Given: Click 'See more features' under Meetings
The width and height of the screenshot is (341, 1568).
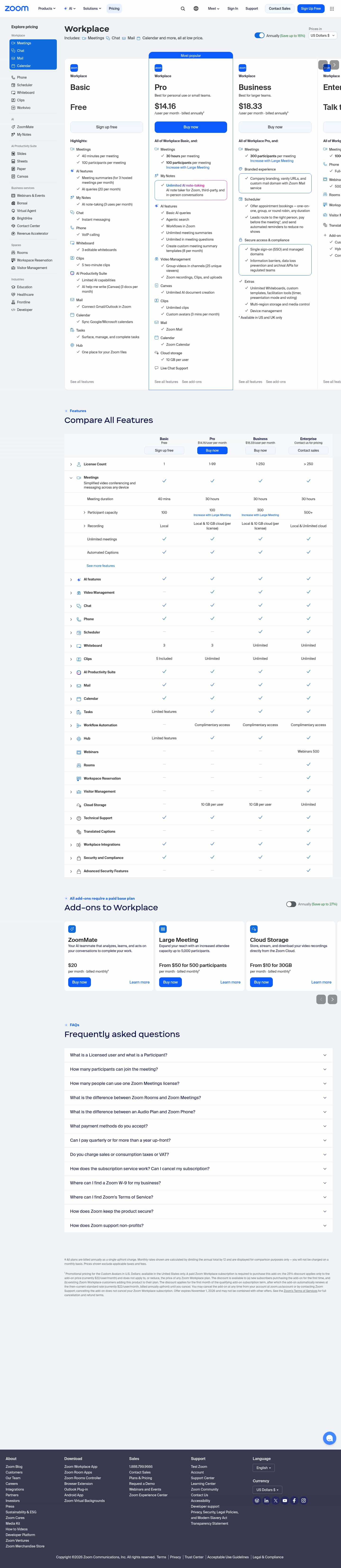Looking at the screenshot, I should [100, 566].
